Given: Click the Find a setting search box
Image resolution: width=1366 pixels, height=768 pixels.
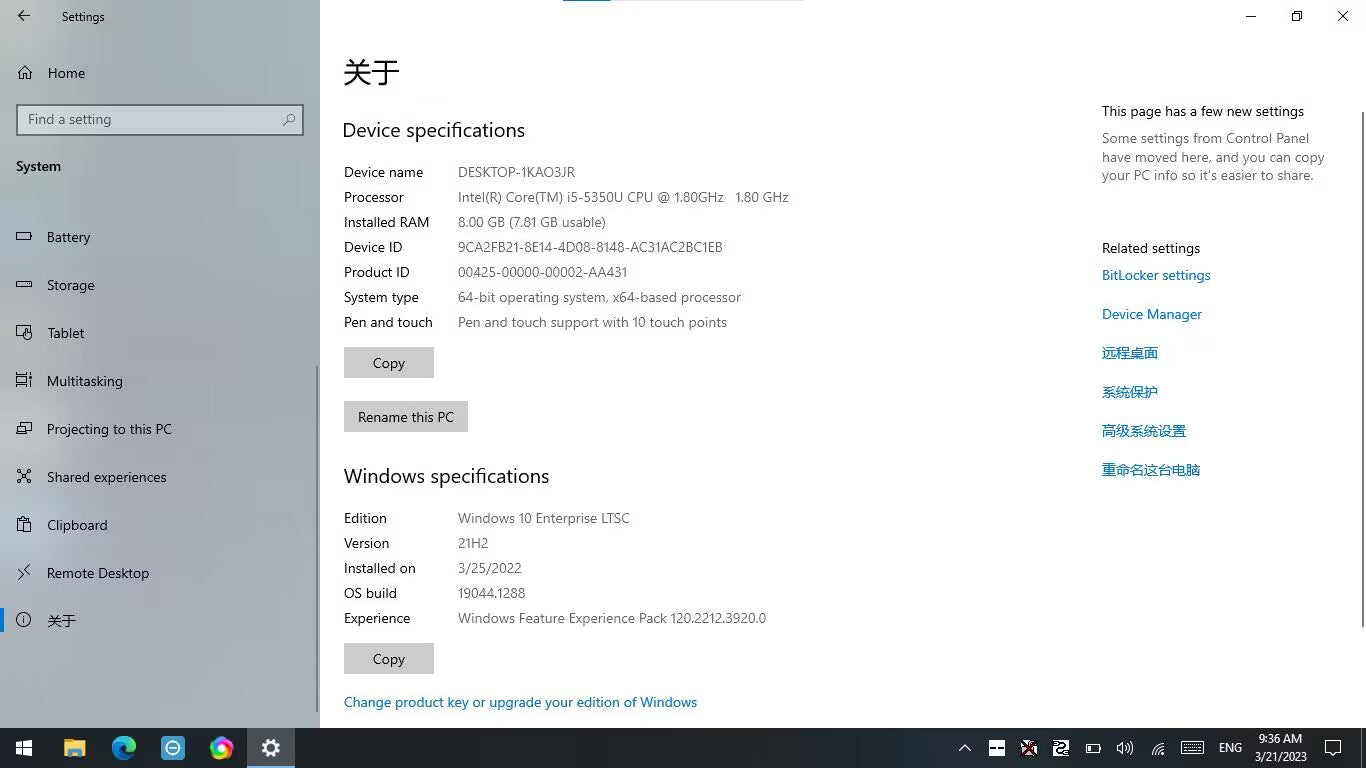Looking at the screenshot, I should [x=160, y=119].
